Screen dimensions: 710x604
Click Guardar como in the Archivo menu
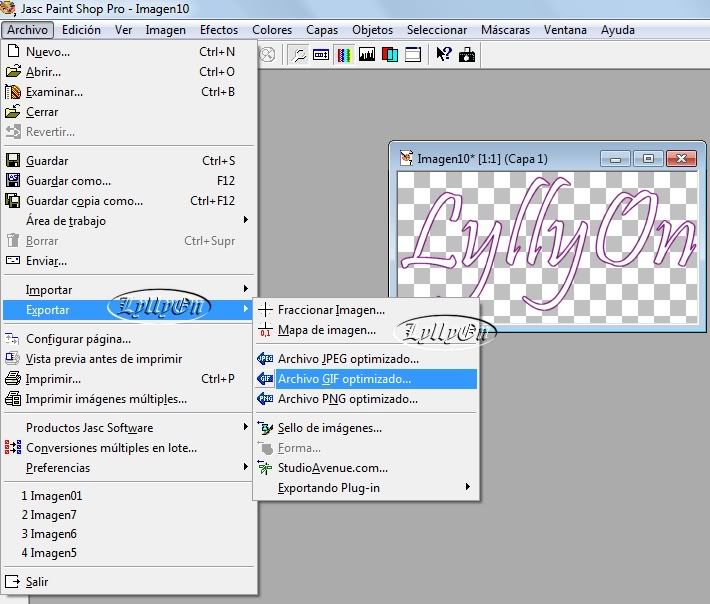pos(68,181)
